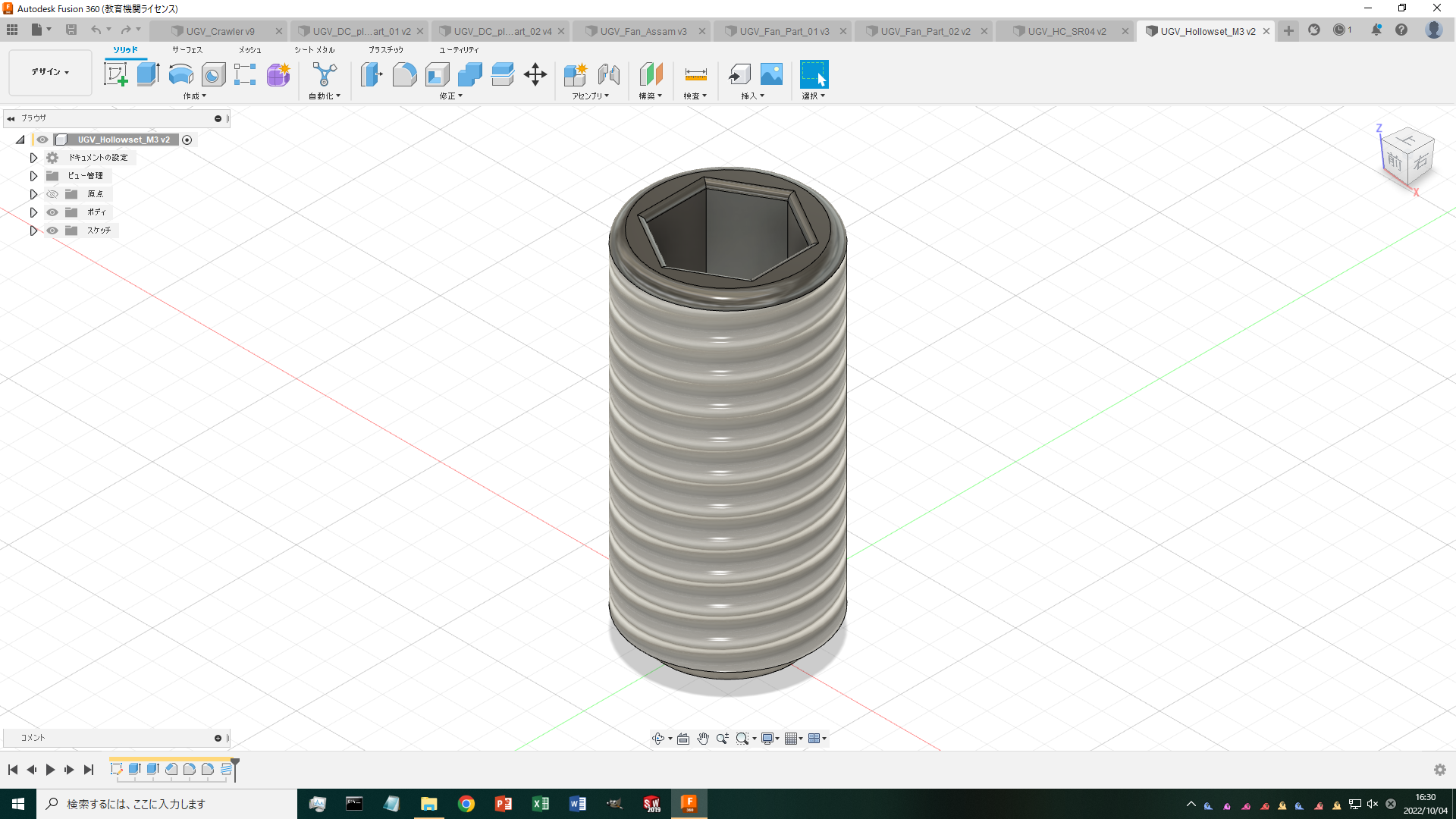Screen dimensions: 1456x819
Task: Collapse the UGV_Hollowset_M3 v2 root node
Action: (20, 140)
